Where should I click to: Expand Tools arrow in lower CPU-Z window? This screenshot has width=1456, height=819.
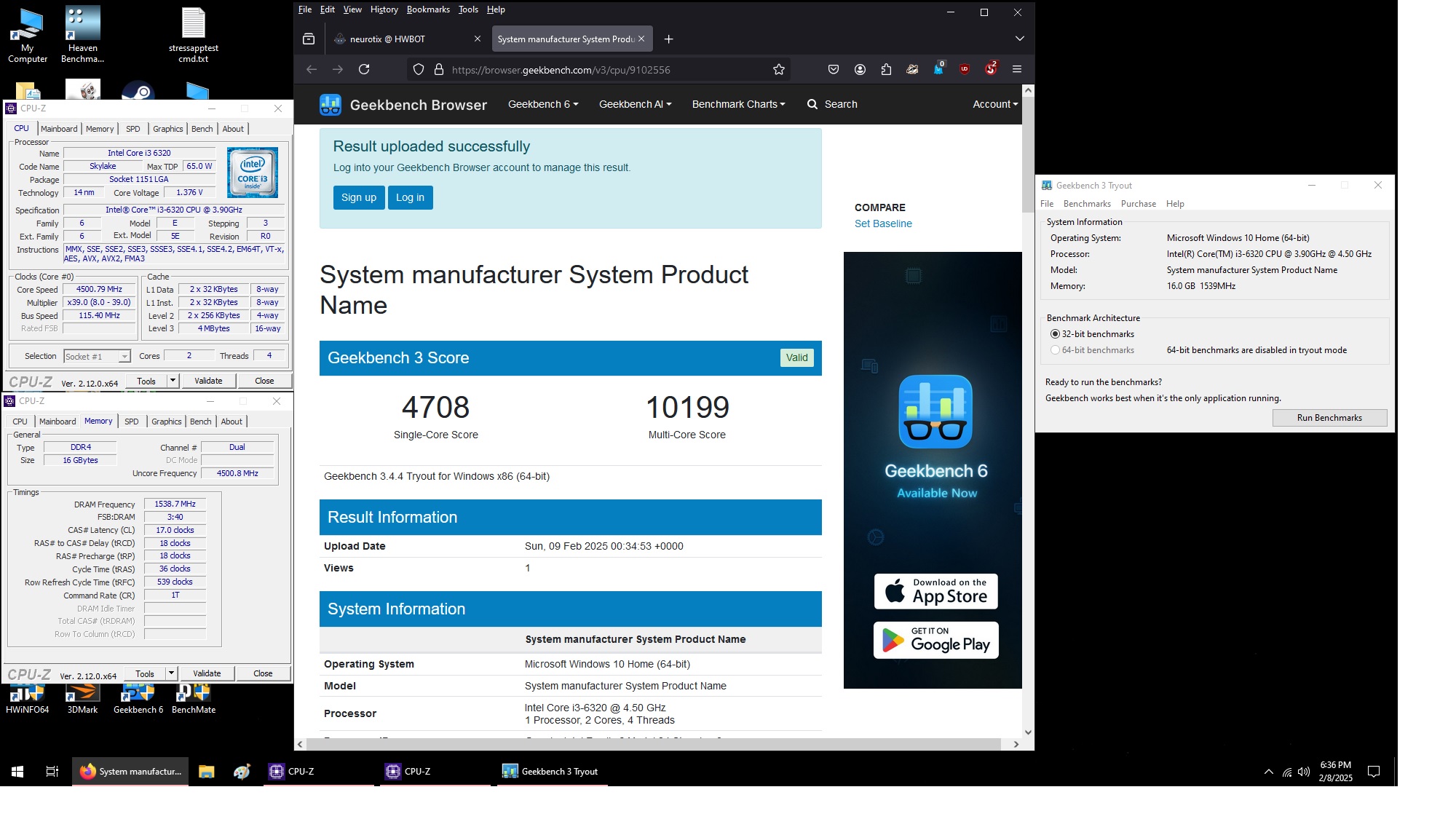click(x=171, y=673)
